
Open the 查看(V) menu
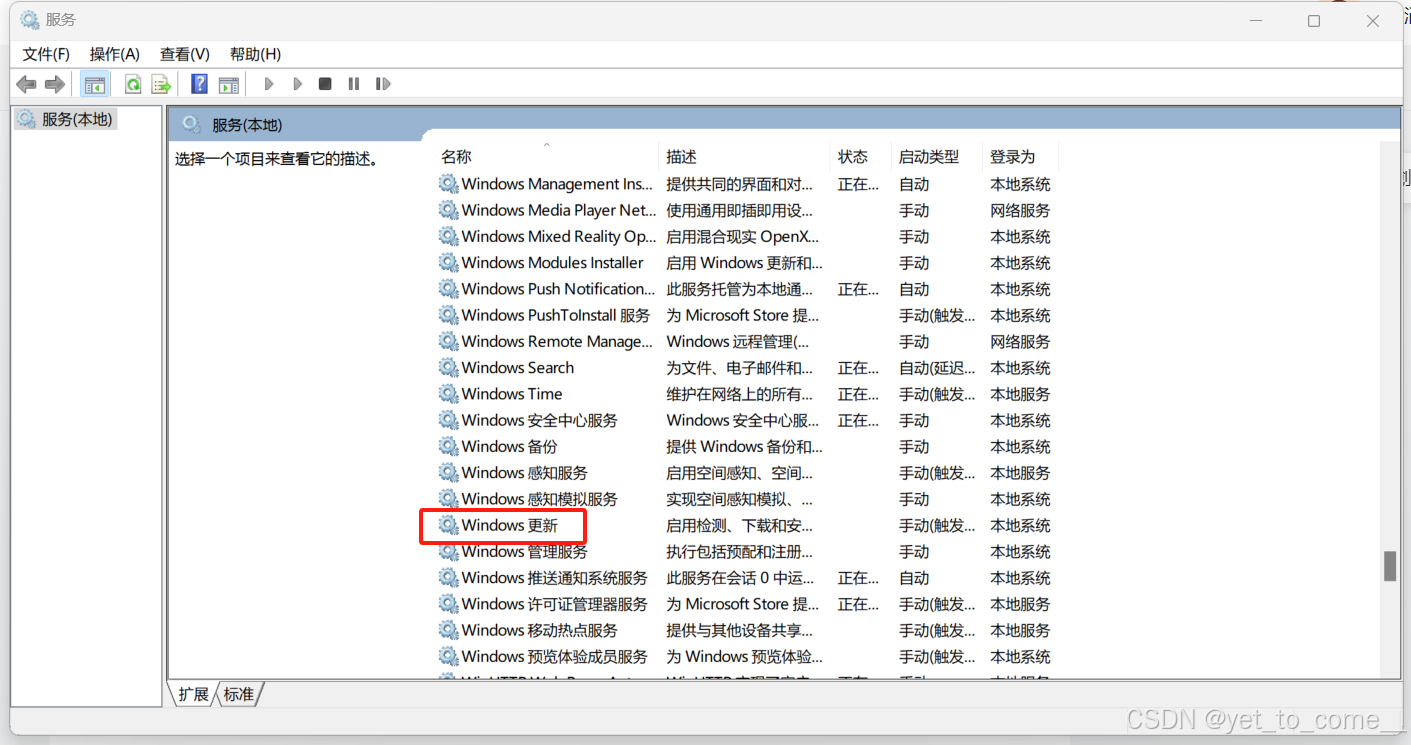point(185,54)
